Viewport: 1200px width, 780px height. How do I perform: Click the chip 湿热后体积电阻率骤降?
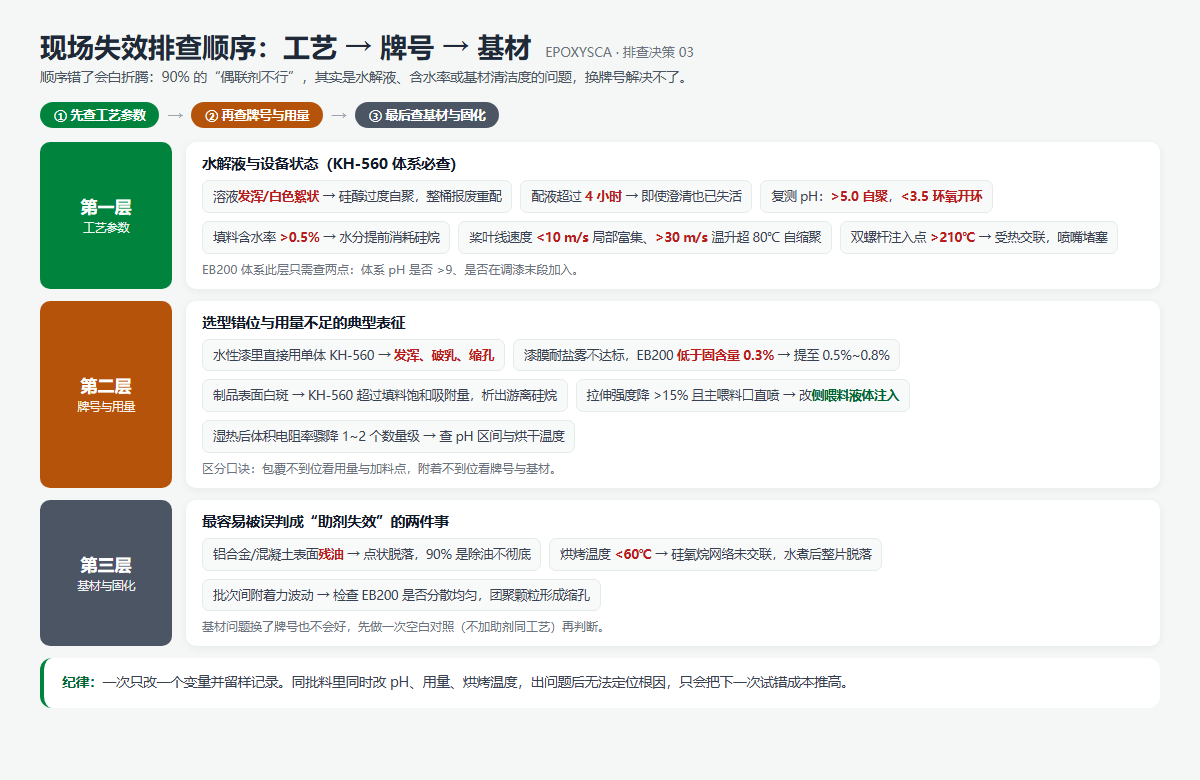coord(388,436)
